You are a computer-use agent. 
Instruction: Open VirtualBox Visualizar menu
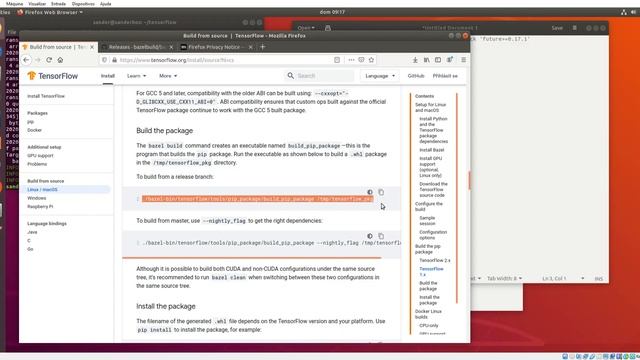click(x=37, y=4)
